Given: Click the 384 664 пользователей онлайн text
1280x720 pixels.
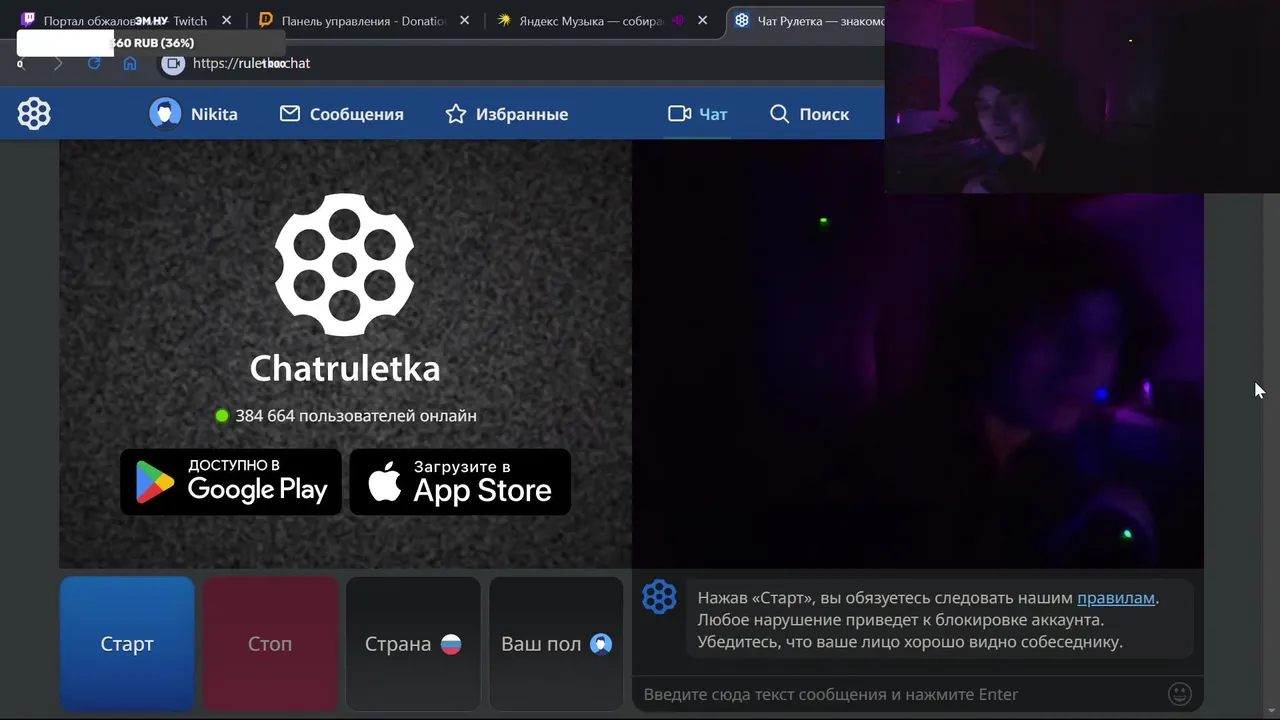Looking at the screenshot, I should [355, 415].
